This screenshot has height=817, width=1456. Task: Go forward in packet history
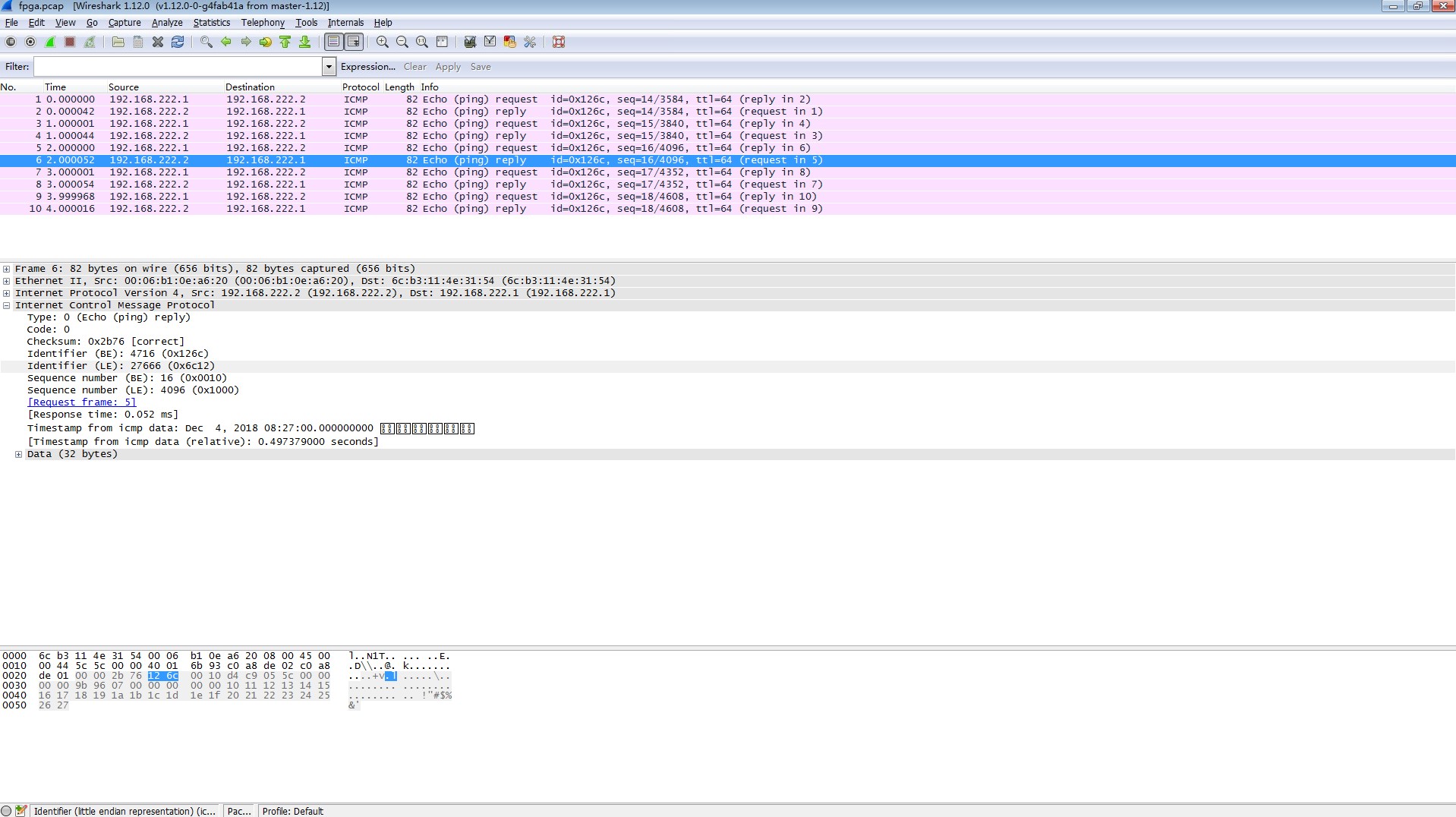246,42
